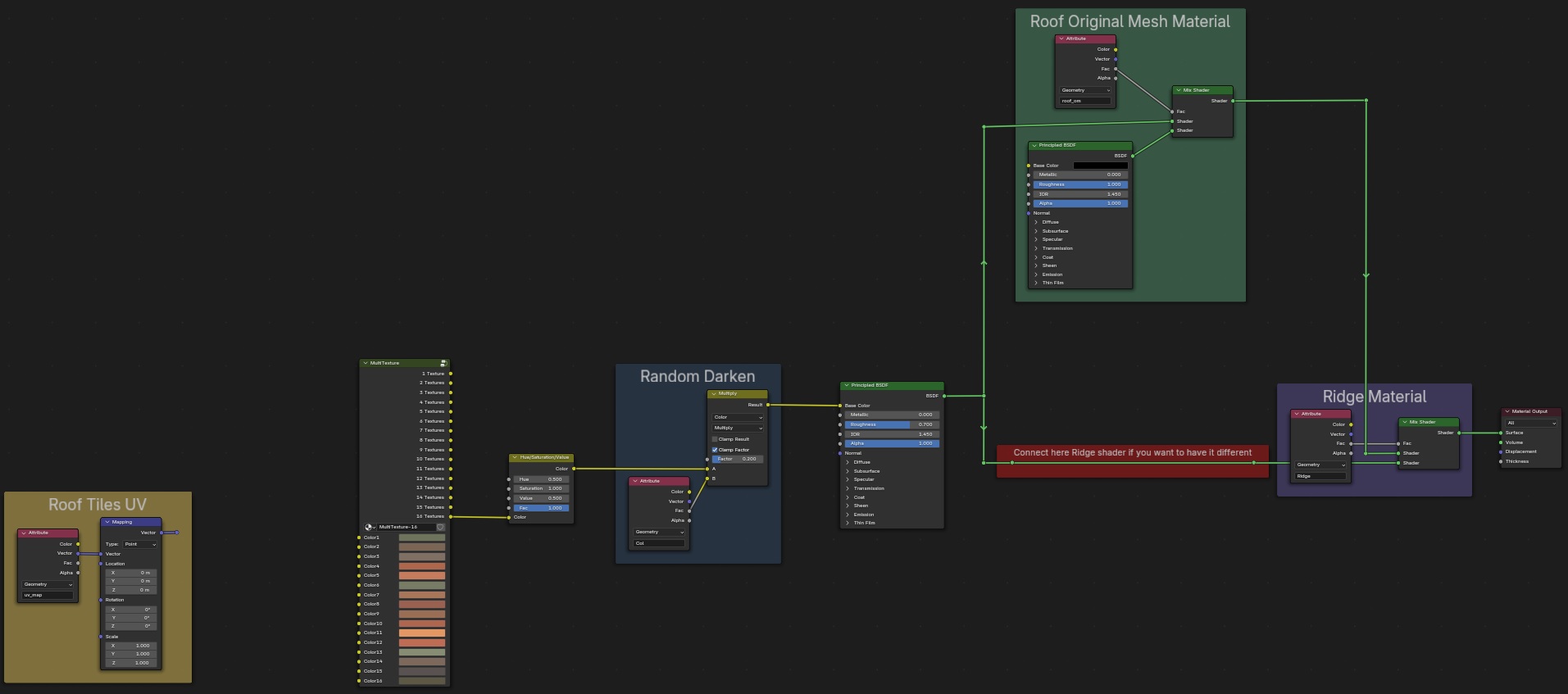Disable the Clamp Factor checkbox
Image resolution: width=1568 pixels, height=694 pixels.
tap(715, 450)
